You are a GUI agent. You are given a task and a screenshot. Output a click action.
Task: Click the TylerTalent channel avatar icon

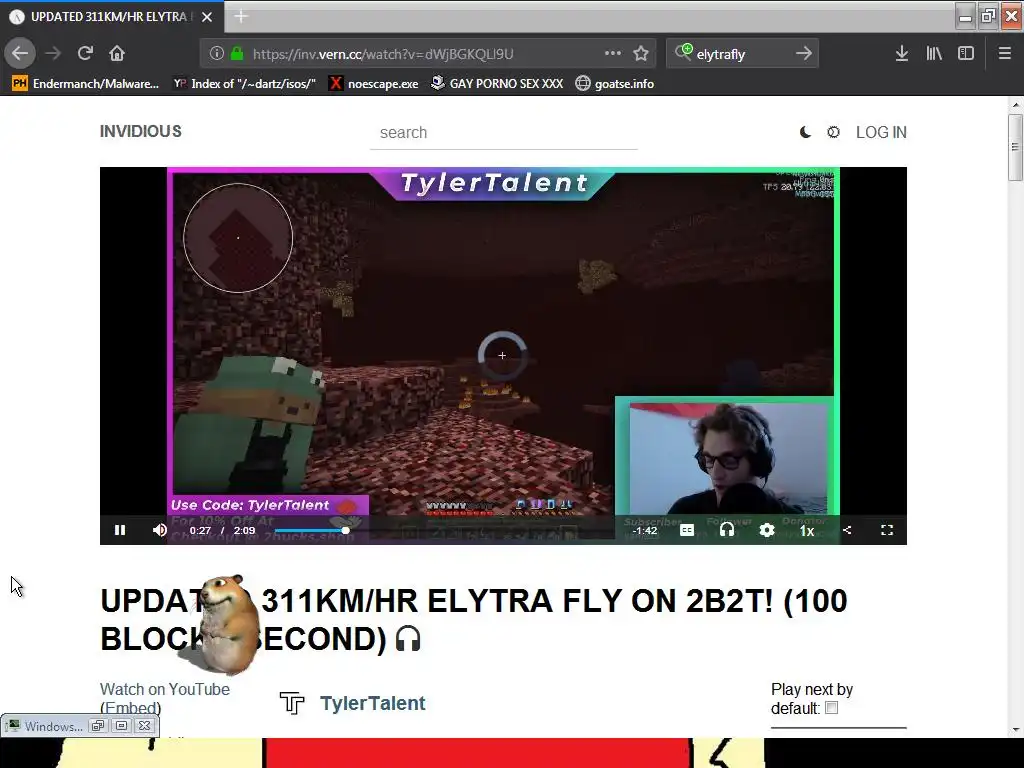click(292, 703)
